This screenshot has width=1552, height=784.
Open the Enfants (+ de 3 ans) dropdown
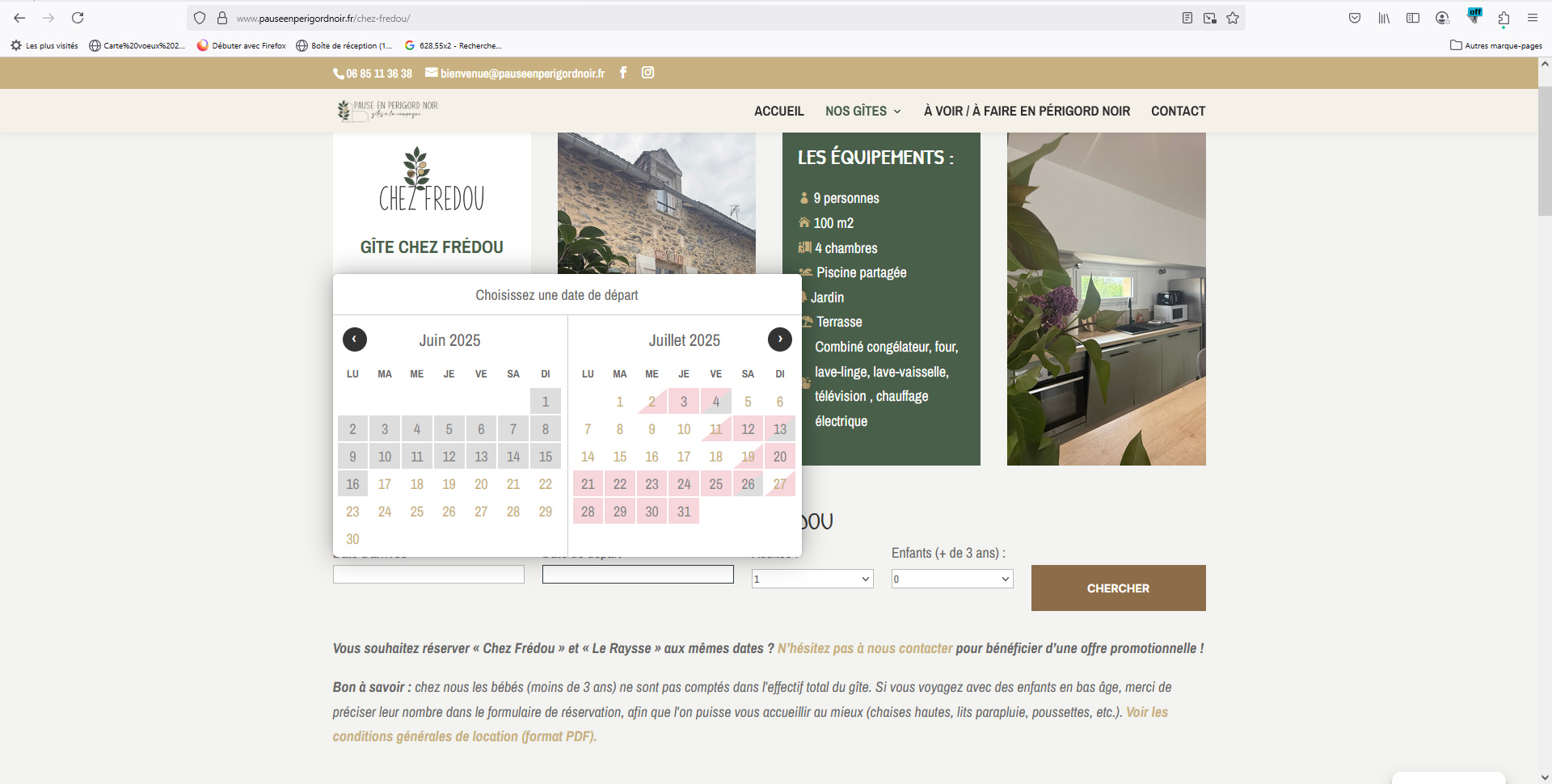(952, 579)
